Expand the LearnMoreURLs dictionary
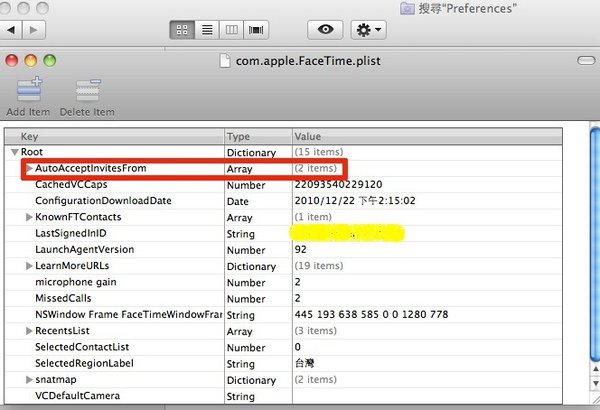Image resolution: width=600 pixels, height=410 pixels. [x=29, y=266]
